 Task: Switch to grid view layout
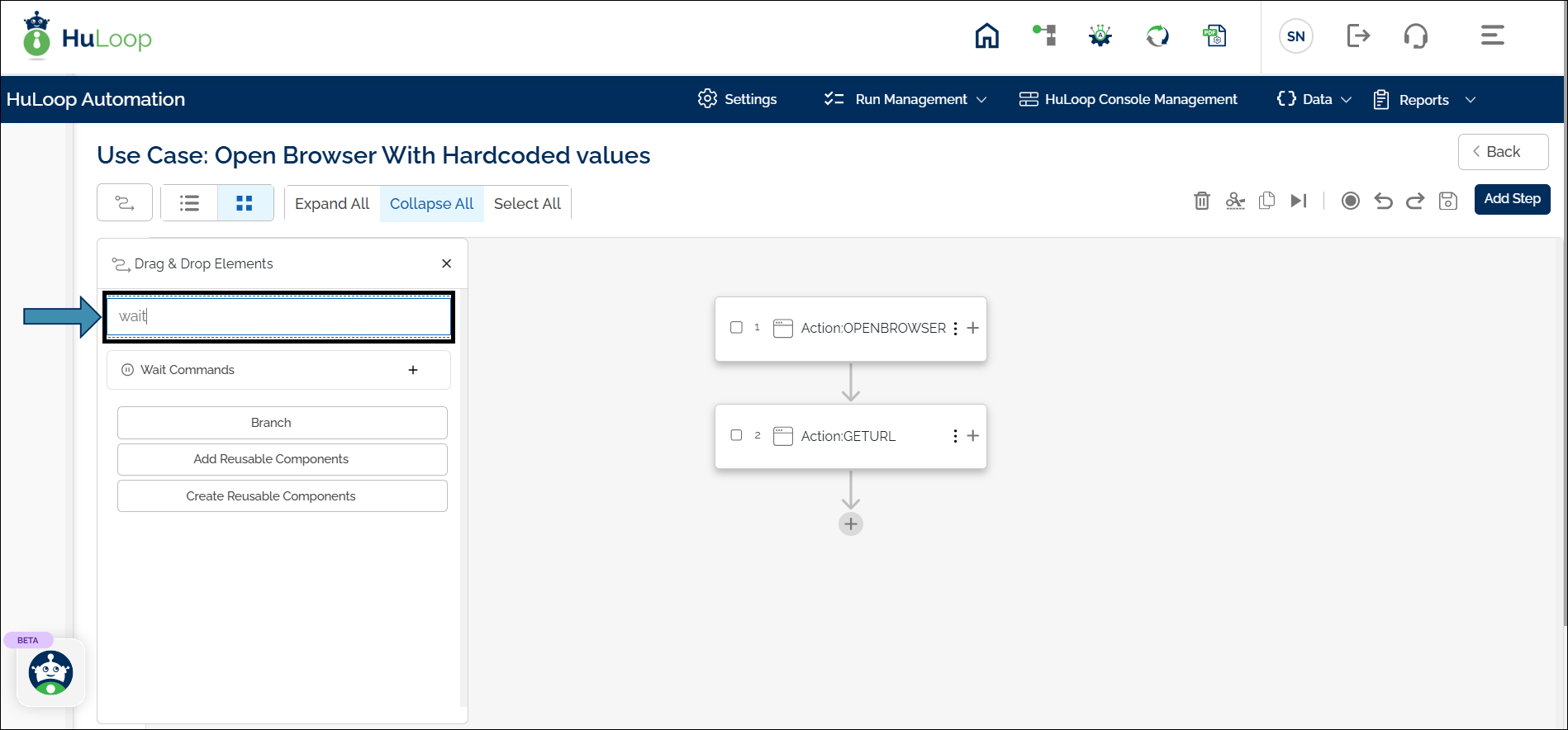(245, 203)
